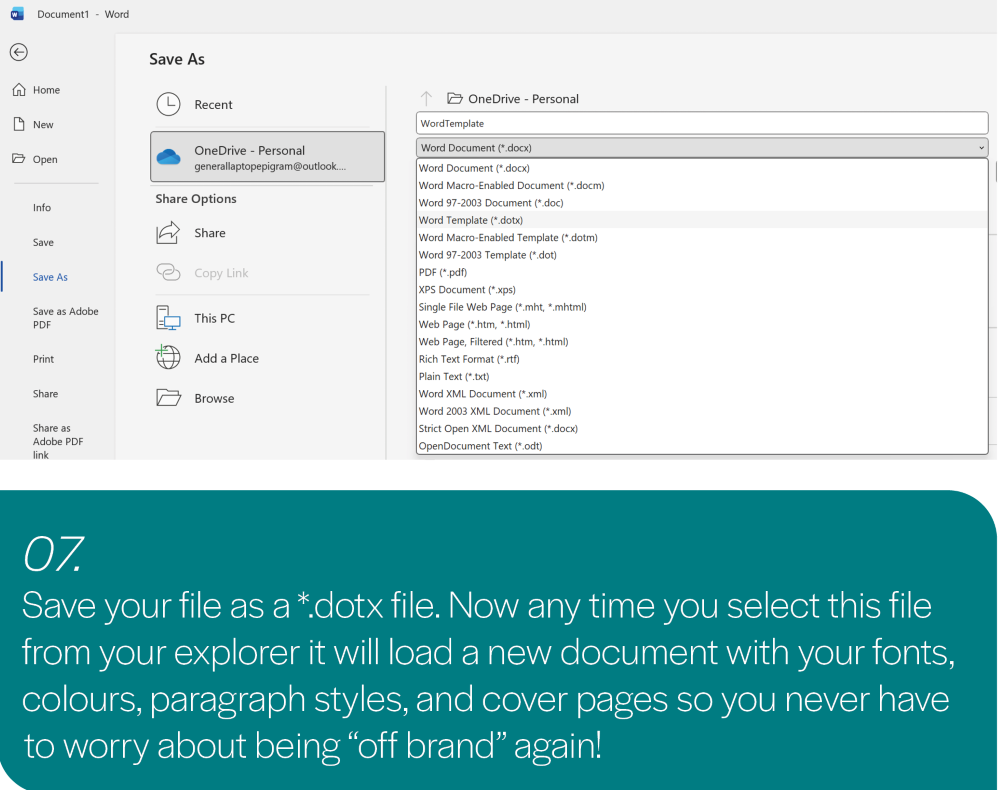1000x790 pixels.
Task: Click the Home house icon
Action: [19, 89]
